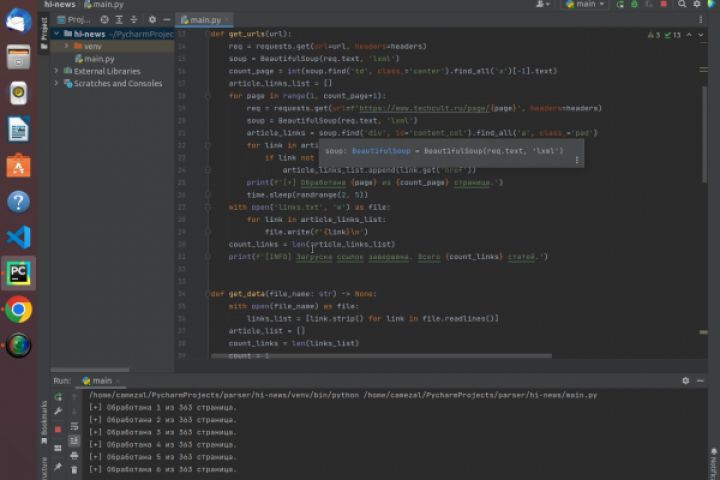
Task: Close the main.py editor tab
Action: pyautogui.click(x=227, y=20)
